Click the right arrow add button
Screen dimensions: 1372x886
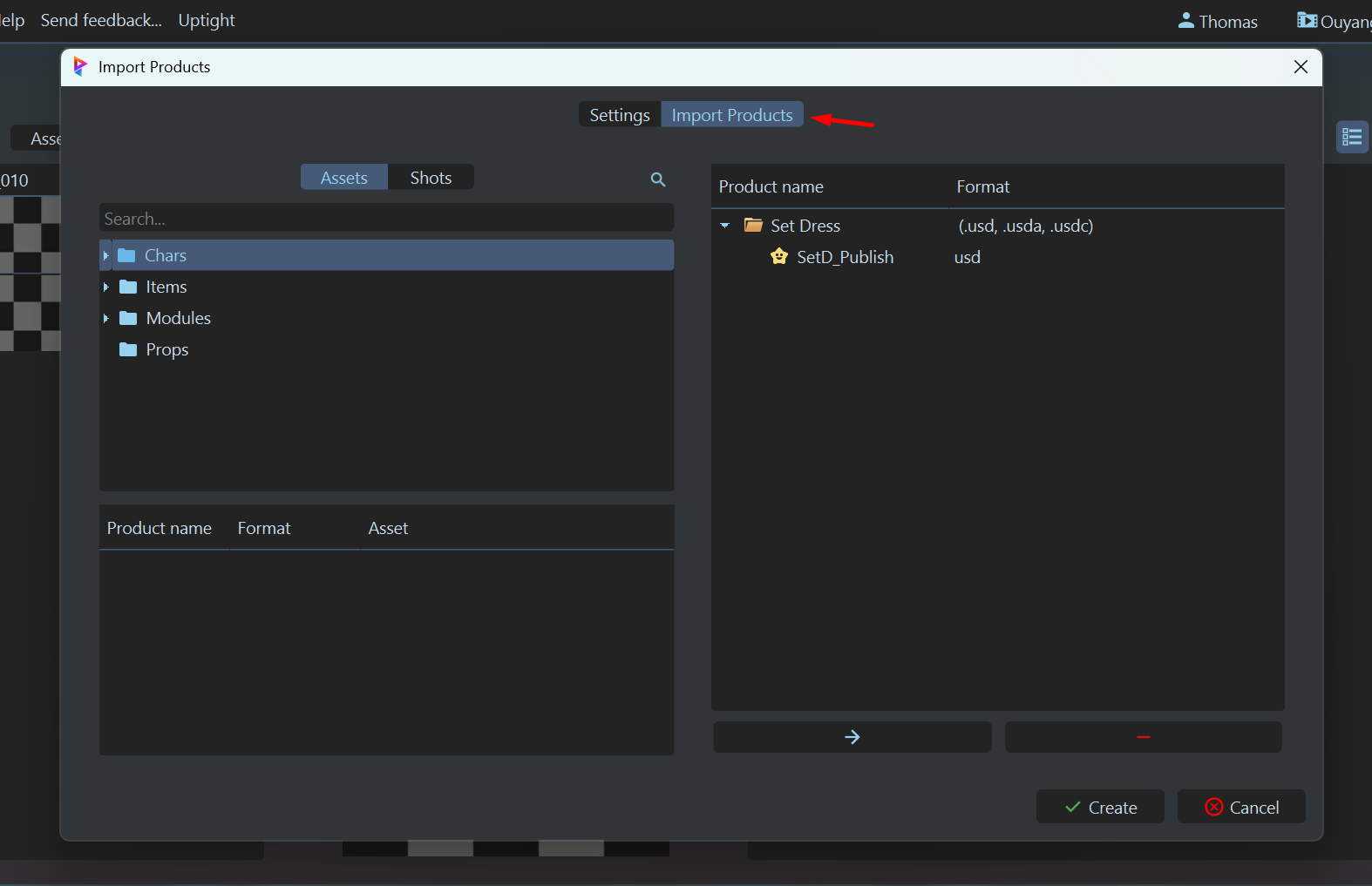click(852, 737)
